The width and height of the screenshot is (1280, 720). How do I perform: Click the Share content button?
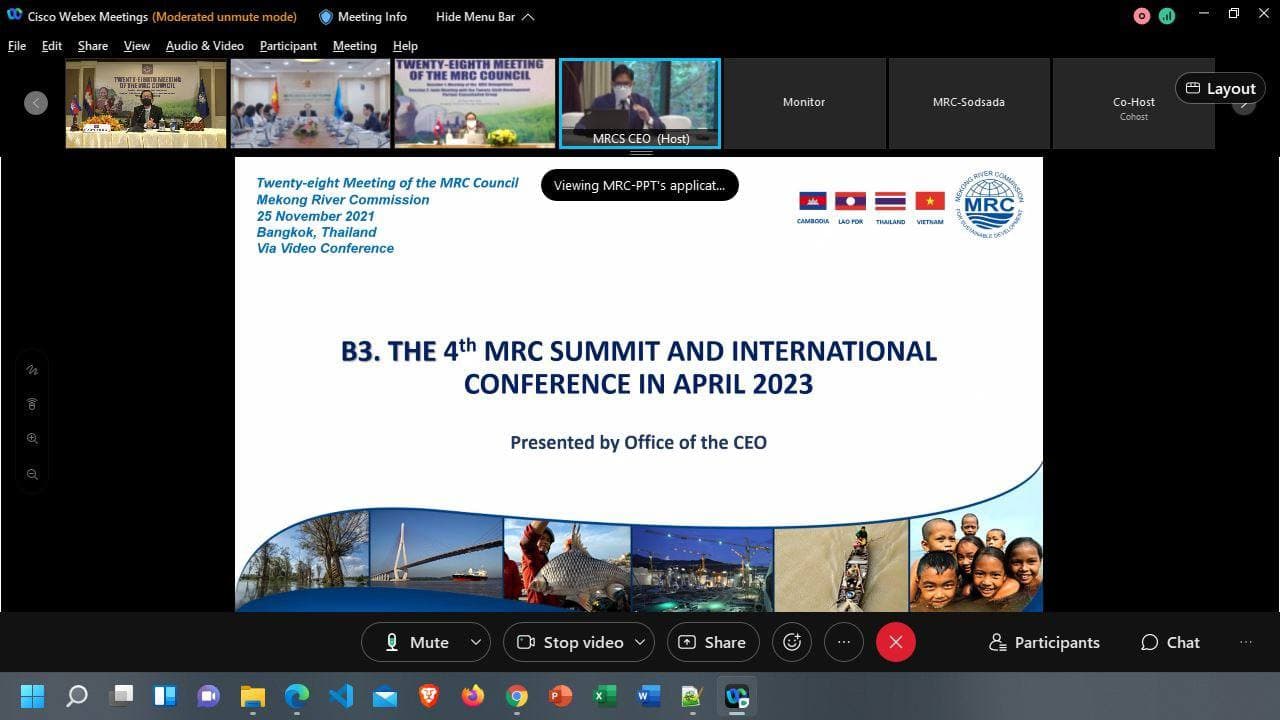(x=713, y=642)
